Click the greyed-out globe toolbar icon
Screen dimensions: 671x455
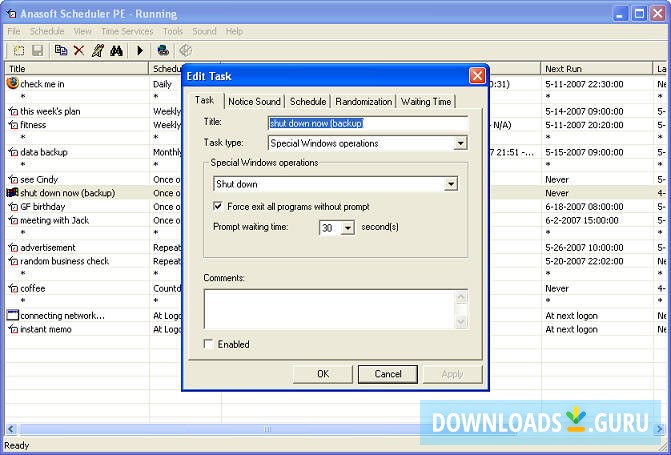185,51
